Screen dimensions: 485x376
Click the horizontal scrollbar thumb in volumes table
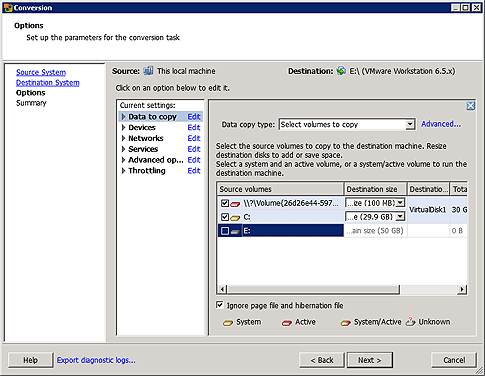click(313, 289)
